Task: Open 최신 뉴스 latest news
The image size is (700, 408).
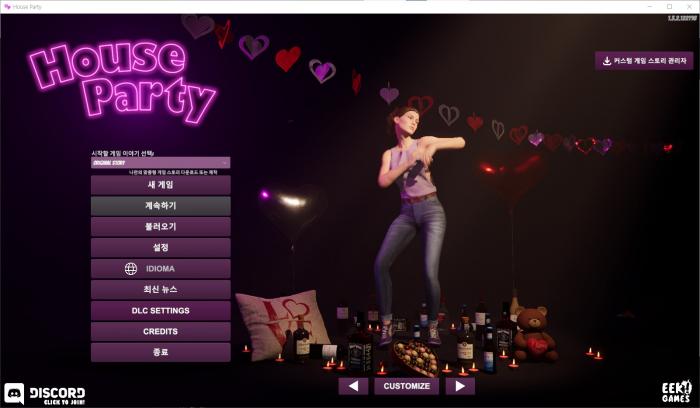Action: pyautogui.click(x=161, y=289)
